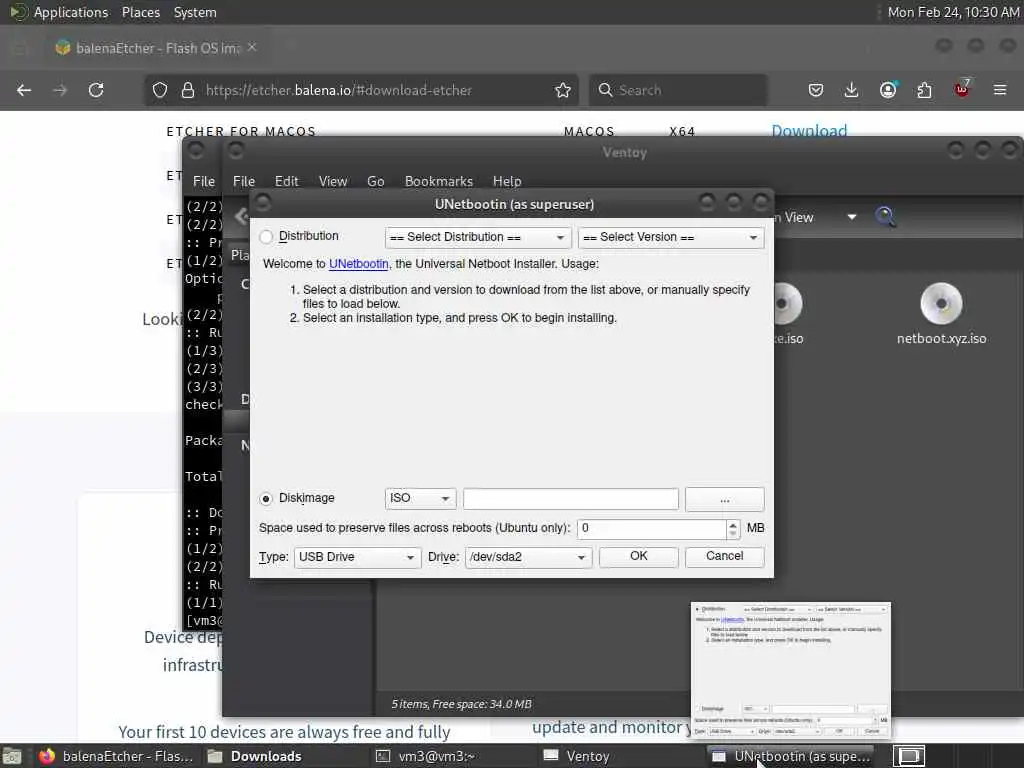Screen dimensions: 1024x768
Task: Open the View menu in file manager
Action: point(332,181)
